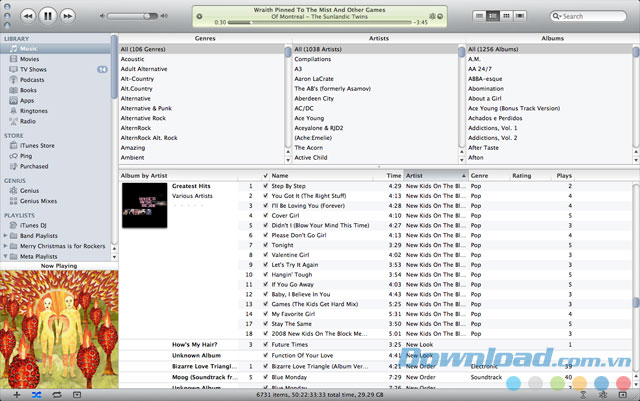The height and width of the screenshot is (401, 640).
Task: Uncheck the Cover Girl song
Action: [x=265, y=216]
